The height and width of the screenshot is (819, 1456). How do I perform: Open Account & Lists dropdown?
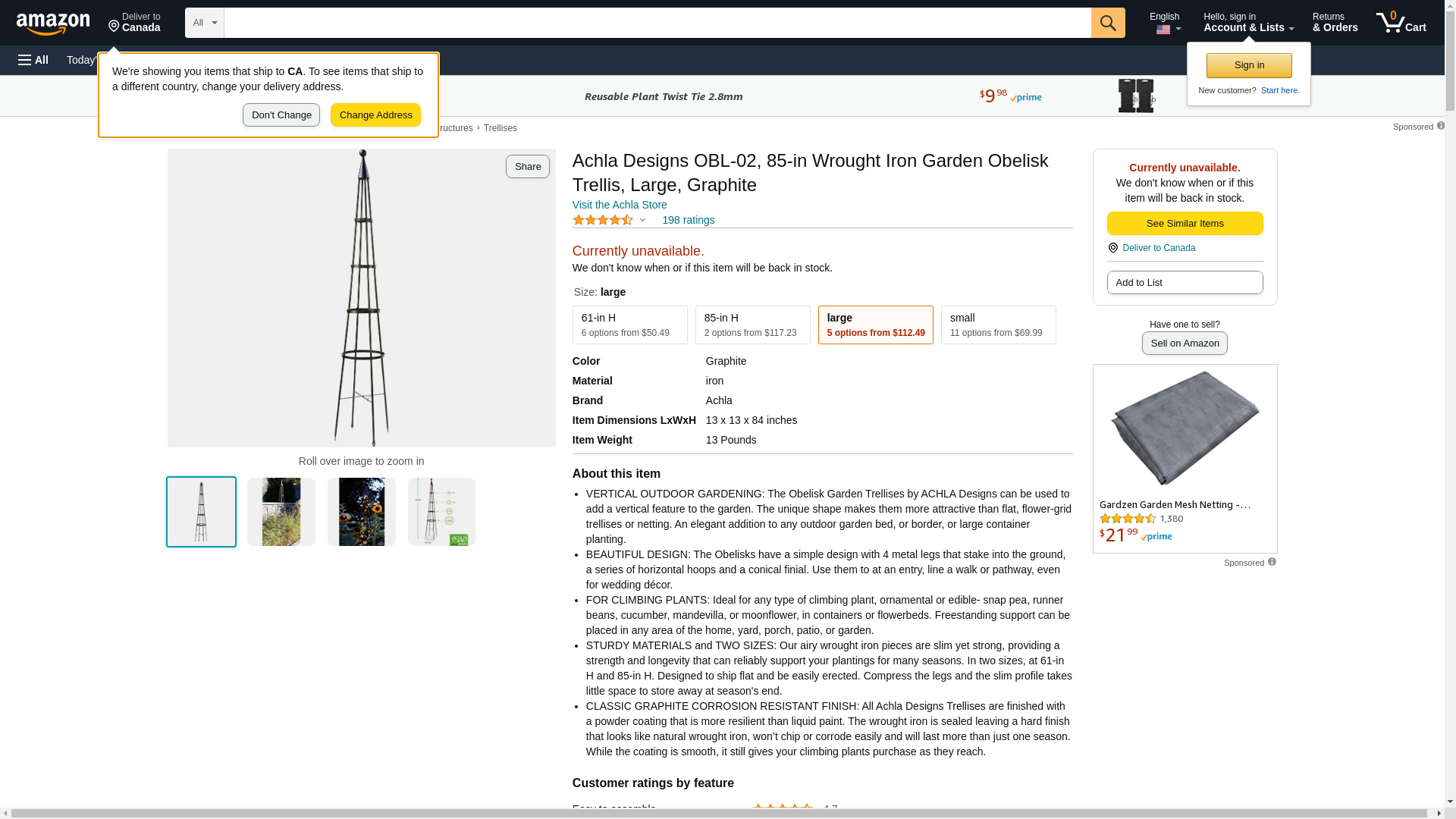pyautogui.click(x=1248, y=22)
